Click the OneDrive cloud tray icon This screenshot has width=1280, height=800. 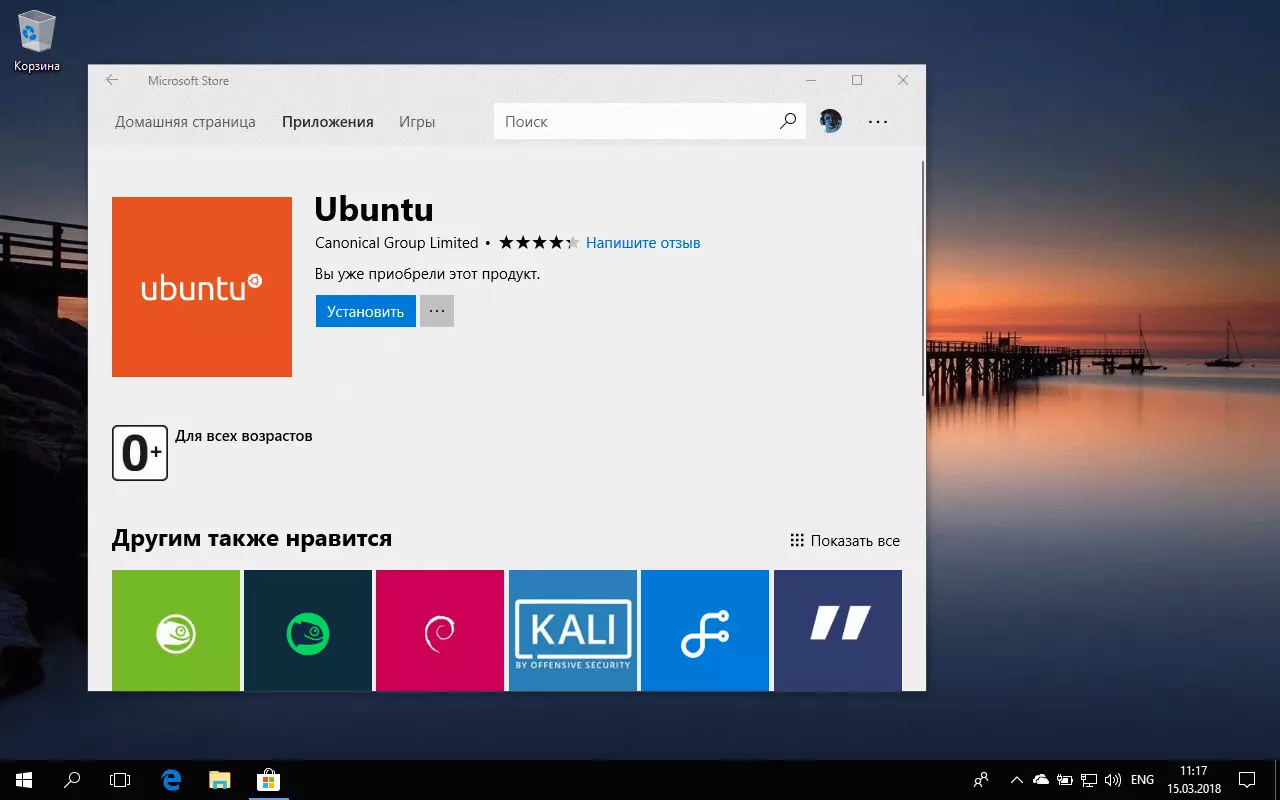point(1041,780)
